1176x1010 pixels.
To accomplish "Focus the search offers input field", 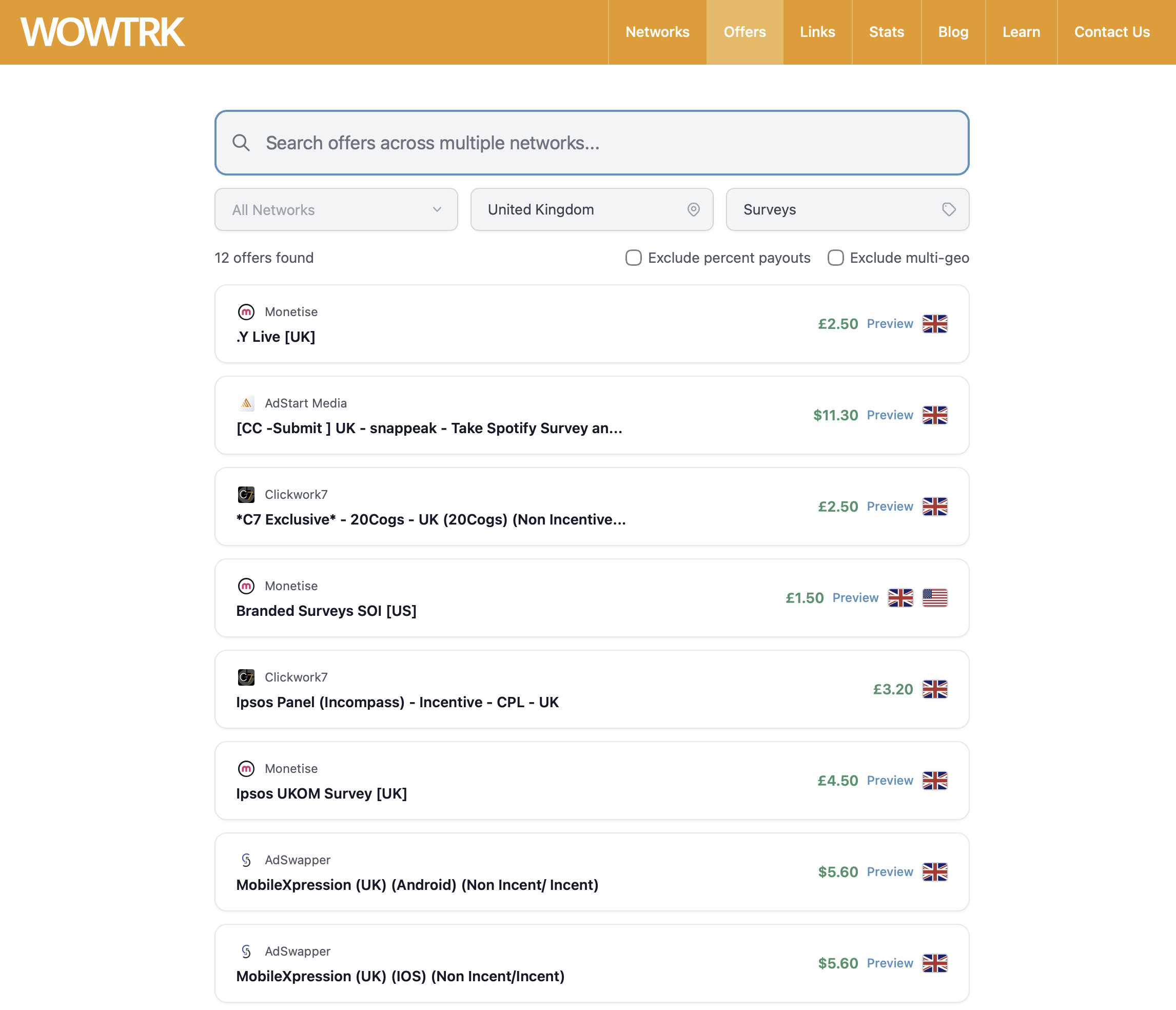I will (602, 143).
